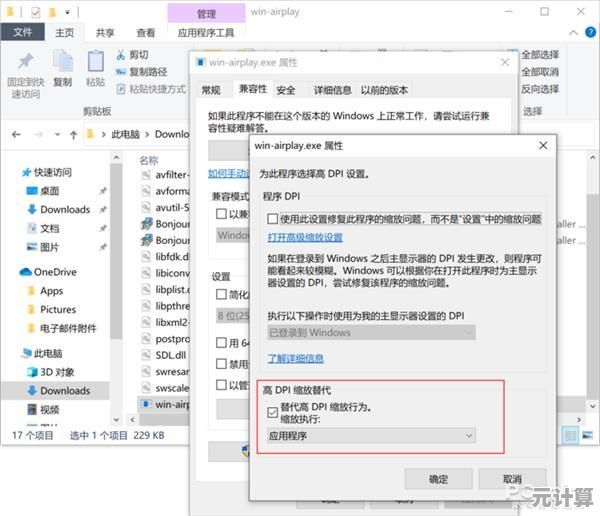Viewport: 600px width, 516px height.
Task: Open pinned Downloads under Quick Access
Action: 59,209
